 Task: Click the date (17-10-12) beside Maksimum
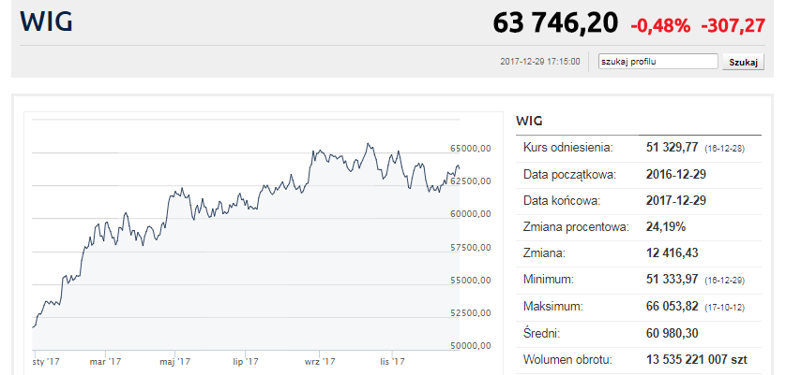[724, 307]
